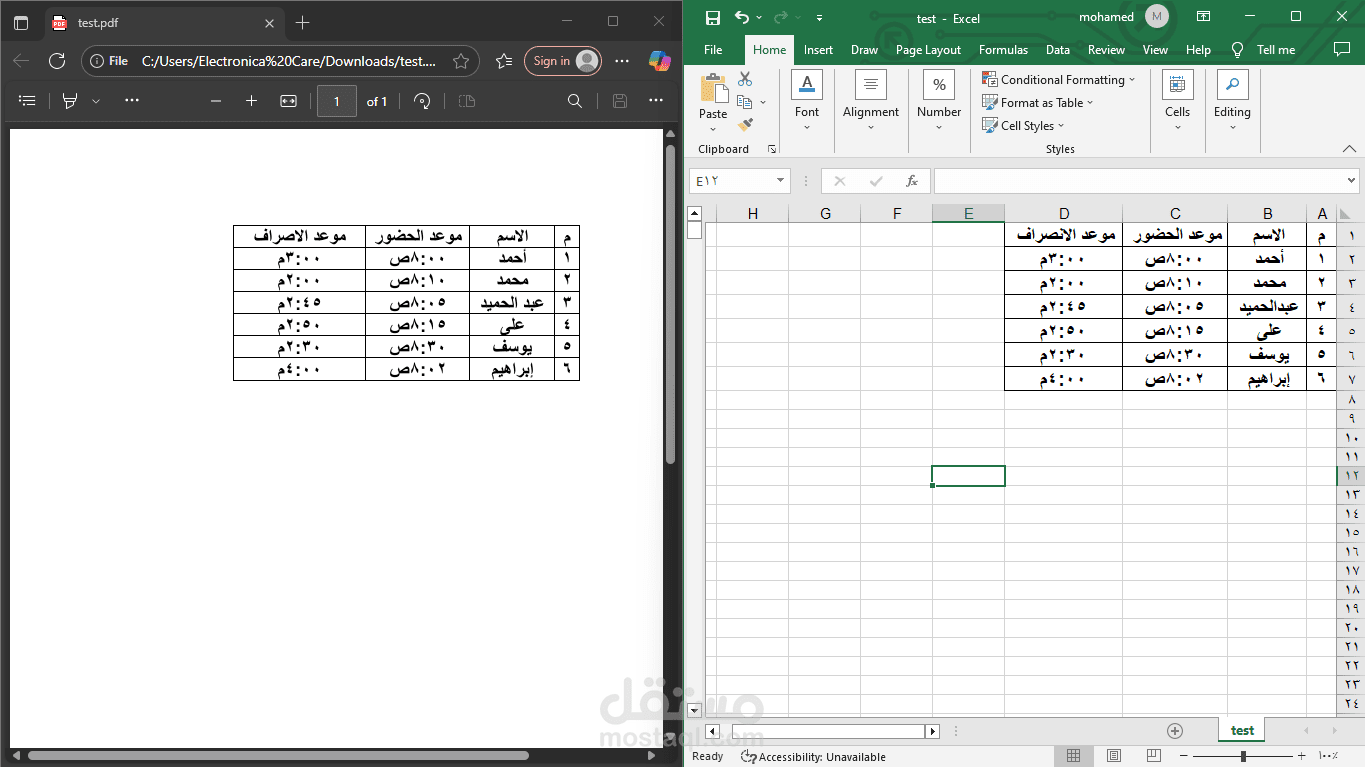
Task: Open the File tab in Excel
Action: (713, 50)
